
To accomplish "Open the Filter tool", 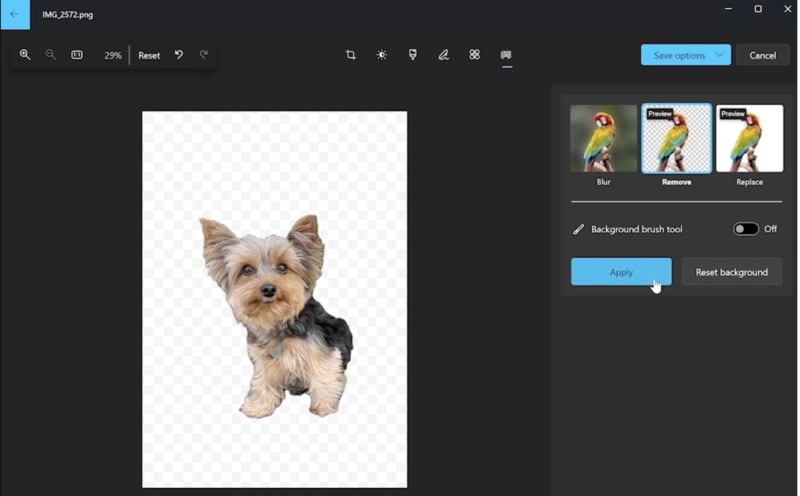I will [x=413, y=55].
